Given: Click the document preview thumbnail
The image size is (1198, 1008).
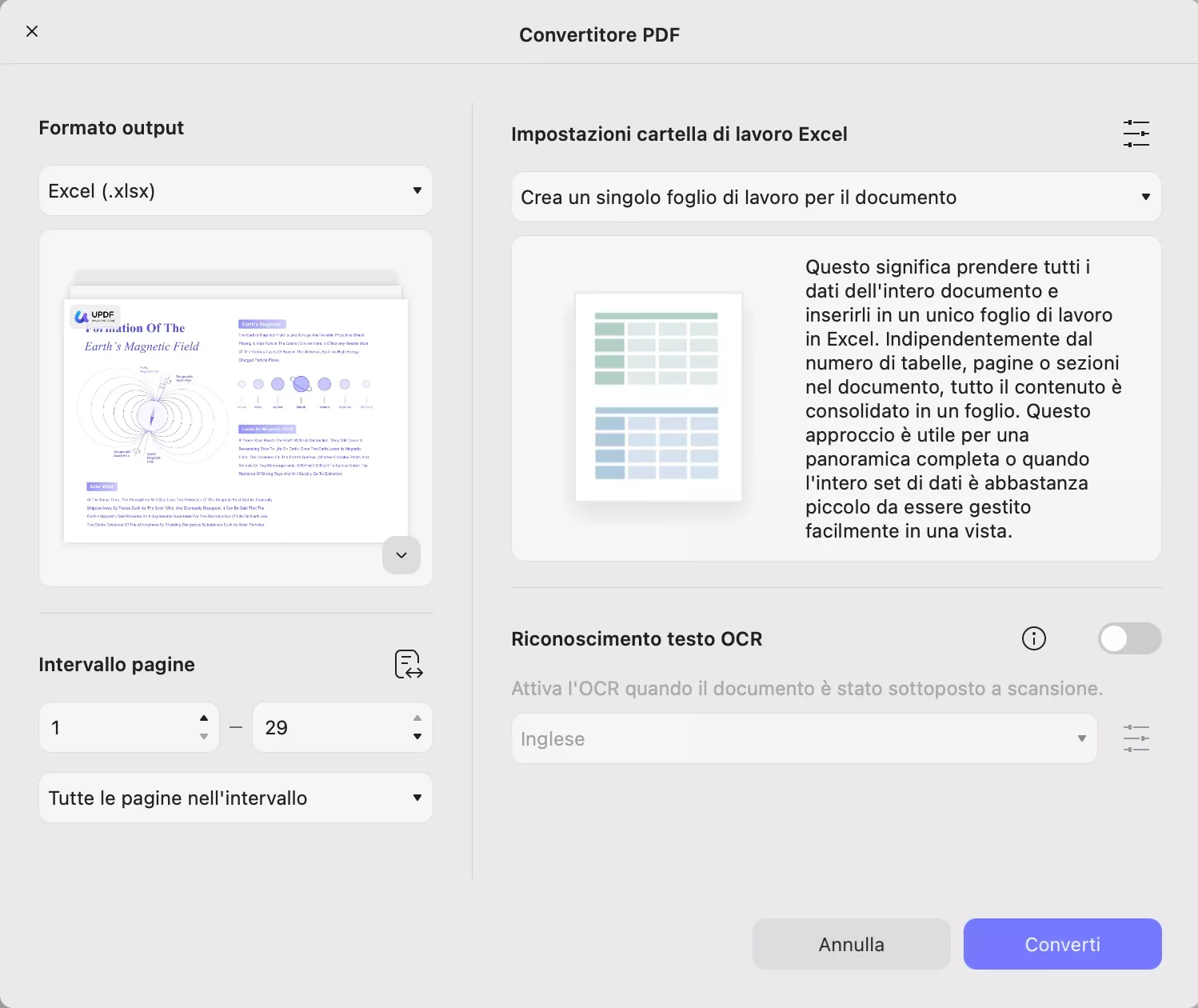Looking at the screenshot, I should pyautogui.click(x=235, y=420).
